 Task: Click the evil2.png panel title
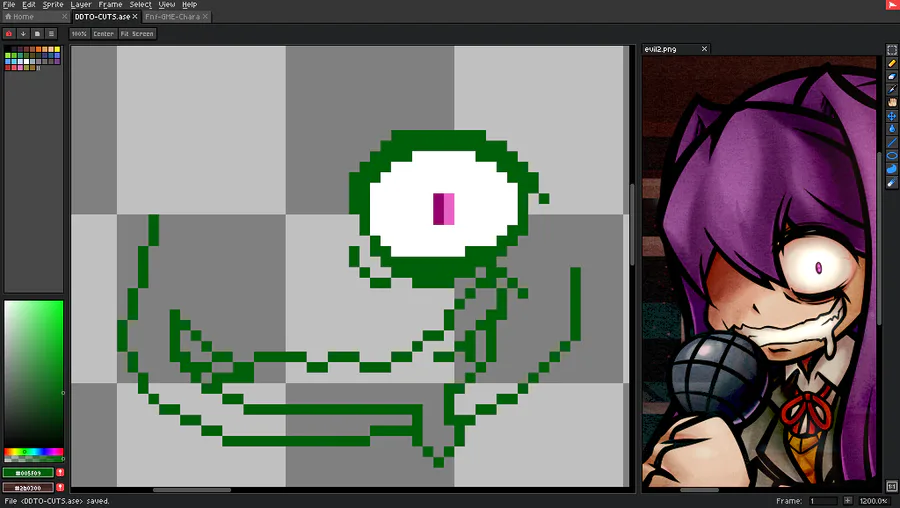pyautogui.click(x=660, y=49)
